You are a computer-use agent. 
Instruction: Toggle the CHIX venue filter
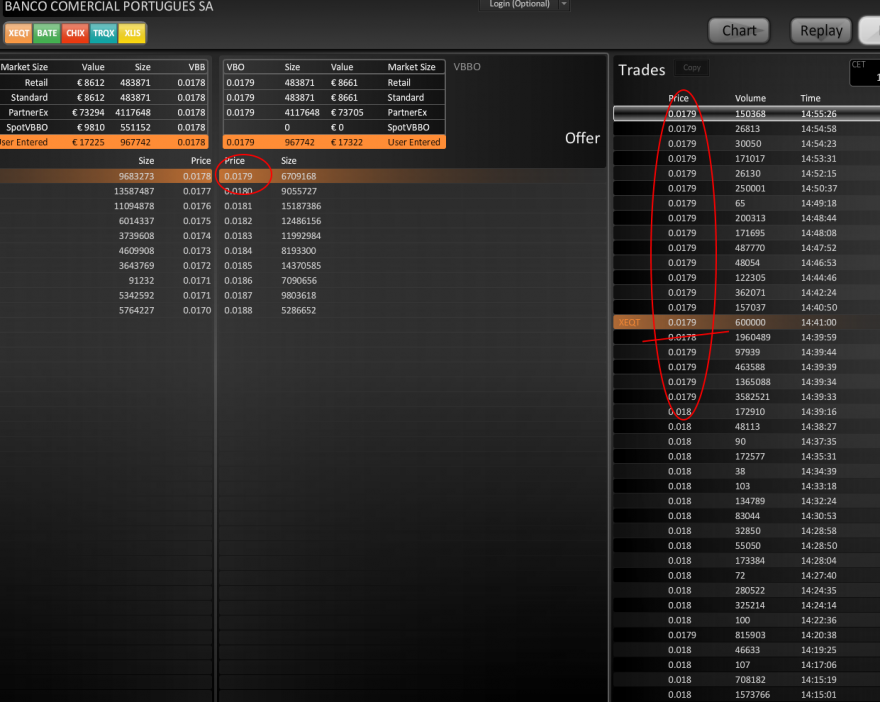(x=75, y=33)
